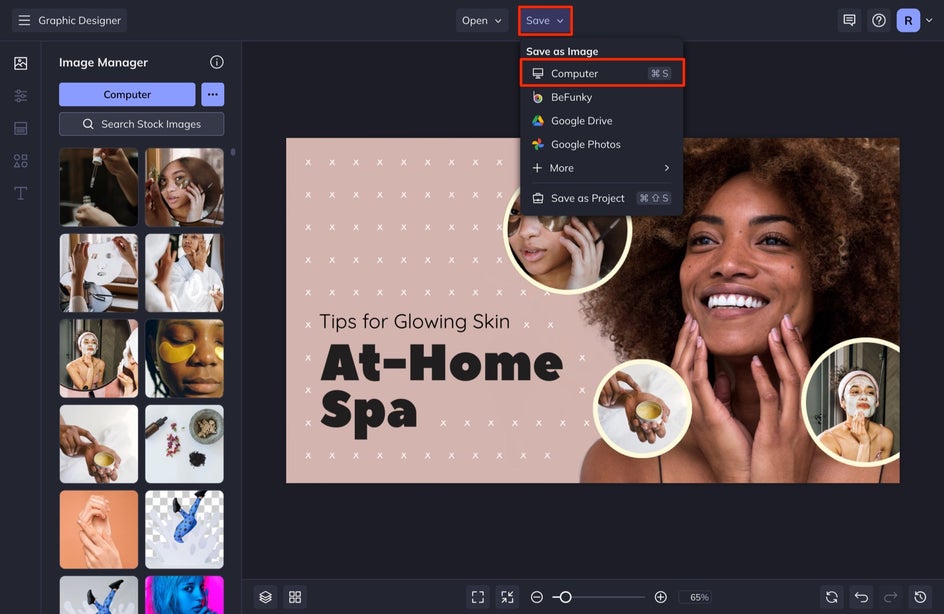Select the transparent blue legs thumbnail
The image size is (944, 614).
184,529
